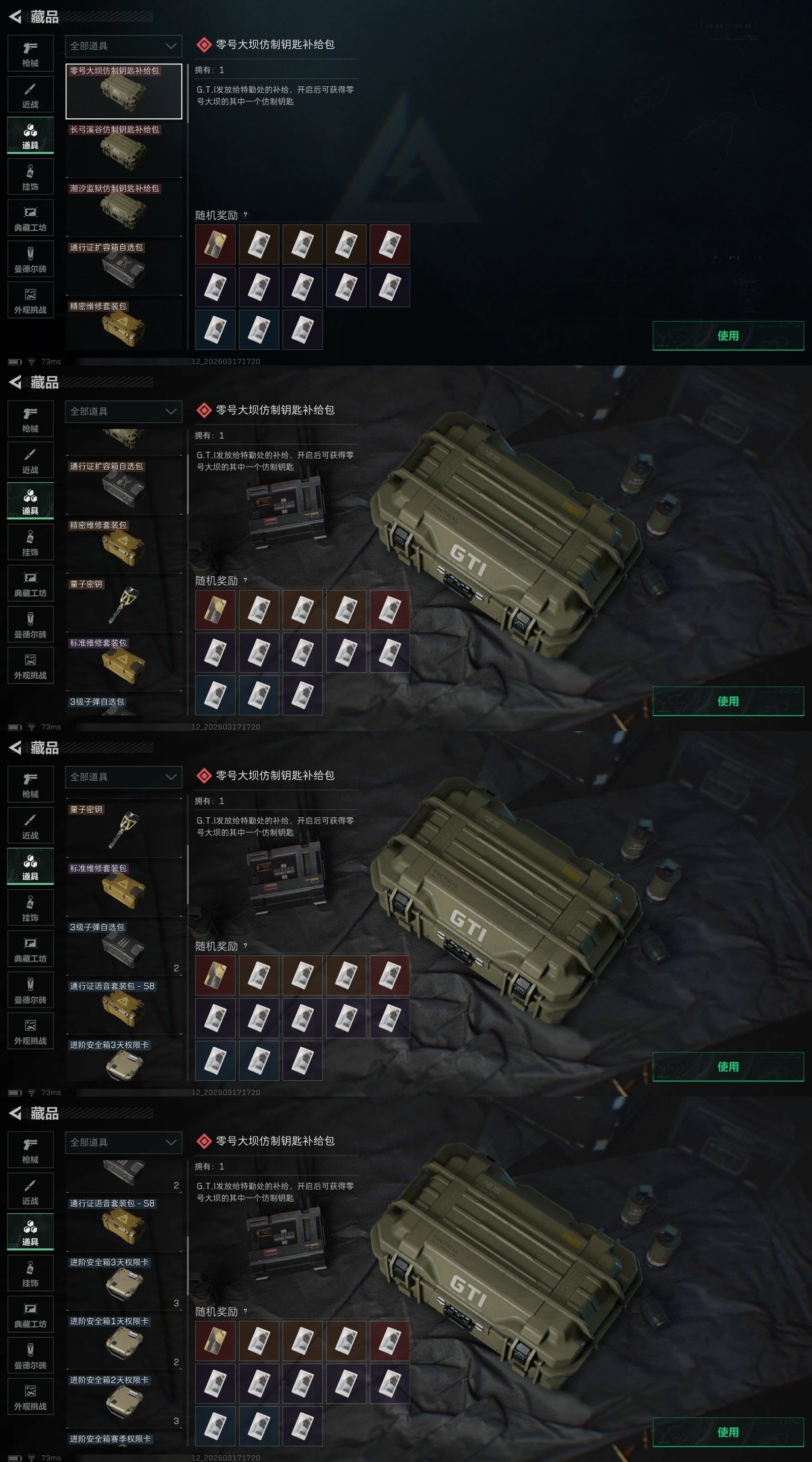Select the 长弓溪谷仿制钥匙补给包 item
Image resolution: width=812 pixels, height=1462 pixels.
[124, 149]
